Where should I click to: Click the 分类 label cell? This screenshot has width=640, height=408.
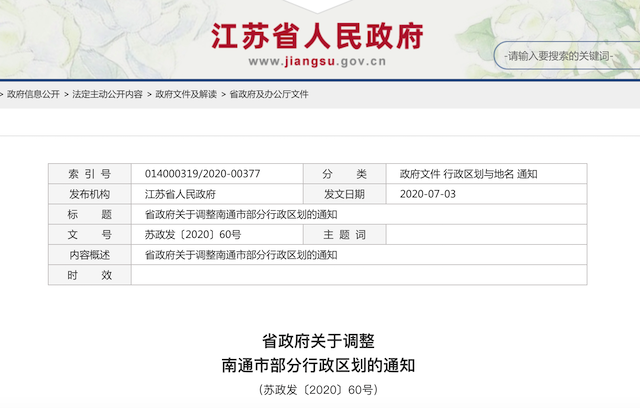[x=344, y=174]
